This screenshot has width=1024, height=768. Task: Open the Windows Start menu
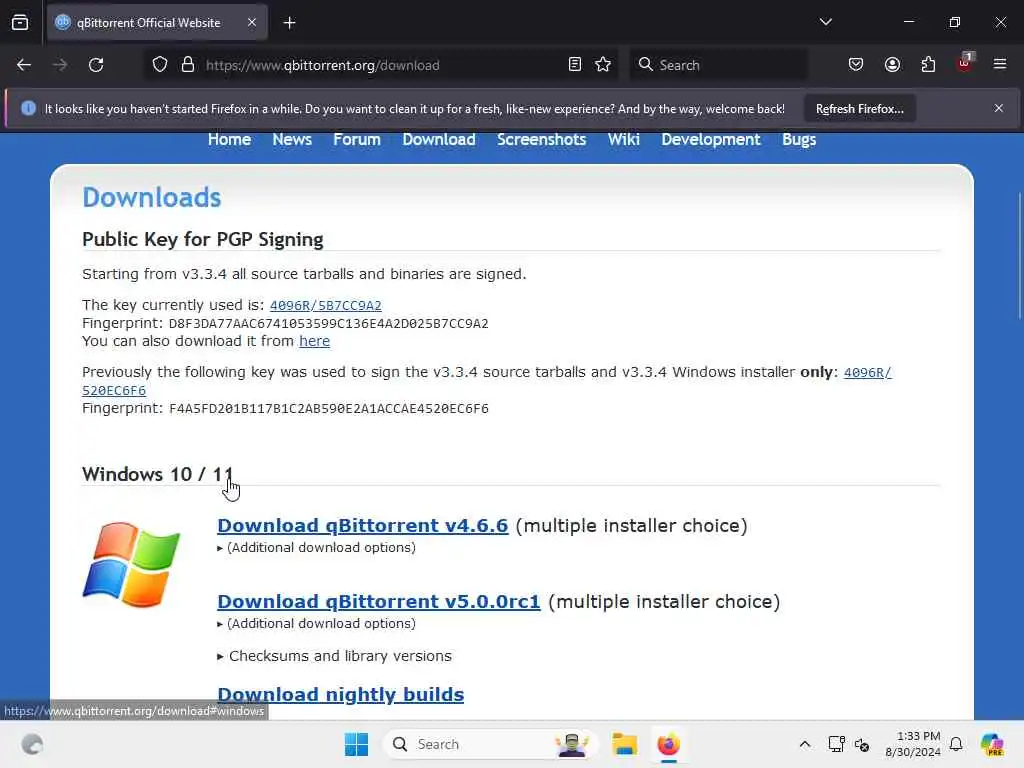pos(356,744)
